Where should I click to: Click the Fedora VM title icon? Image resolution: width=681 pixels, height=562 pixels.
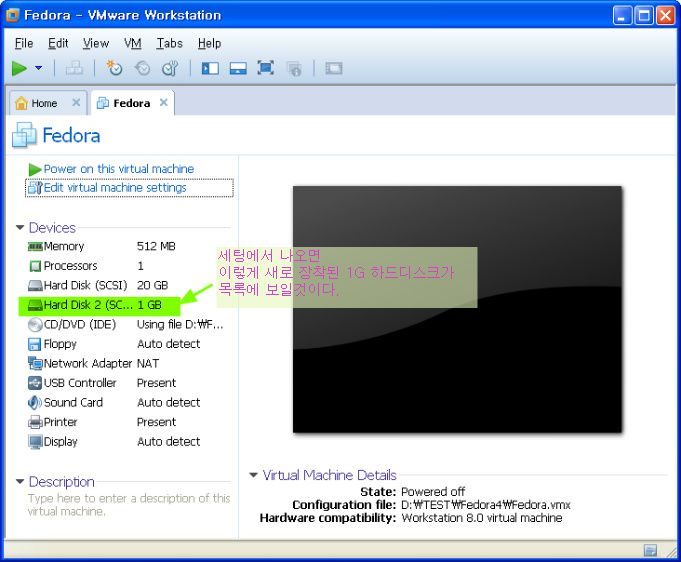click(25, 135)
